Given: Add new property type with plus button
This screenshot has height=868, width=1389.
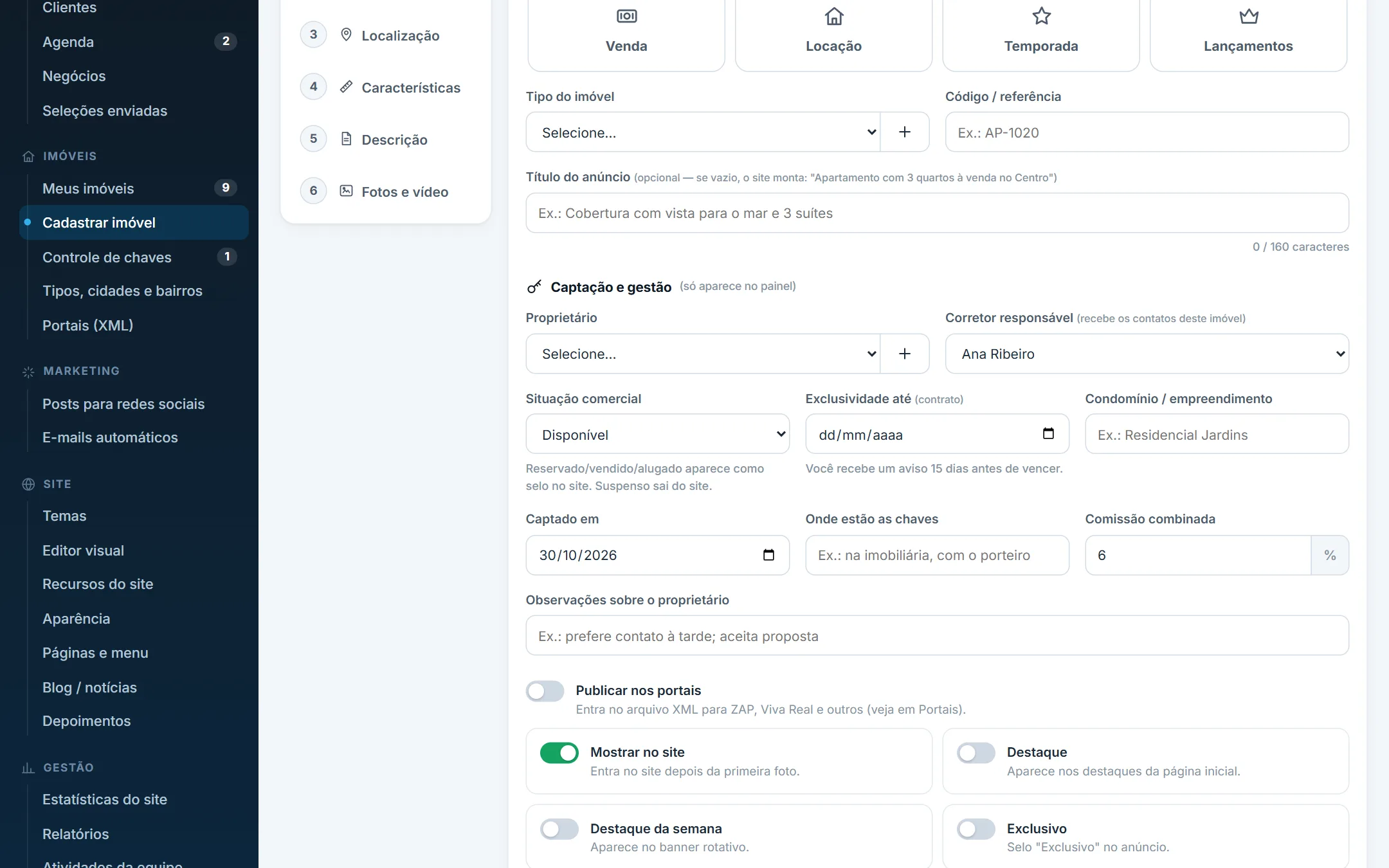Looking at the screenshot, I should click(x=904, y=132).
